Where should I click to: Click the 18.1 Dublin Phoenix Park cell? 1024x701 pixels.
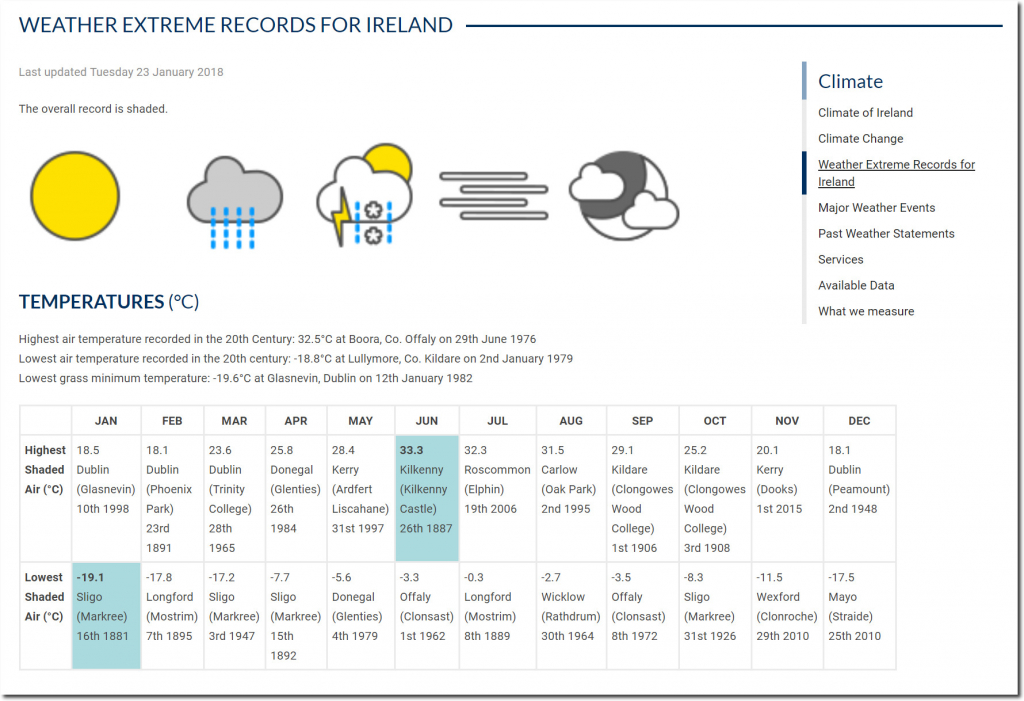pyautogui.click(x=172, y=498)
